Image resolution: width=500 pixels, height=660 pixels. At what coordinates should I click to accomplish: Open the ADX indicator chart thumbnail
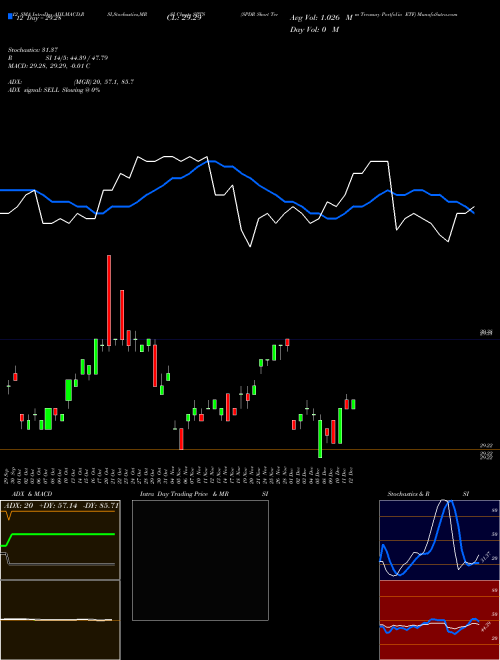coord(60,540)
